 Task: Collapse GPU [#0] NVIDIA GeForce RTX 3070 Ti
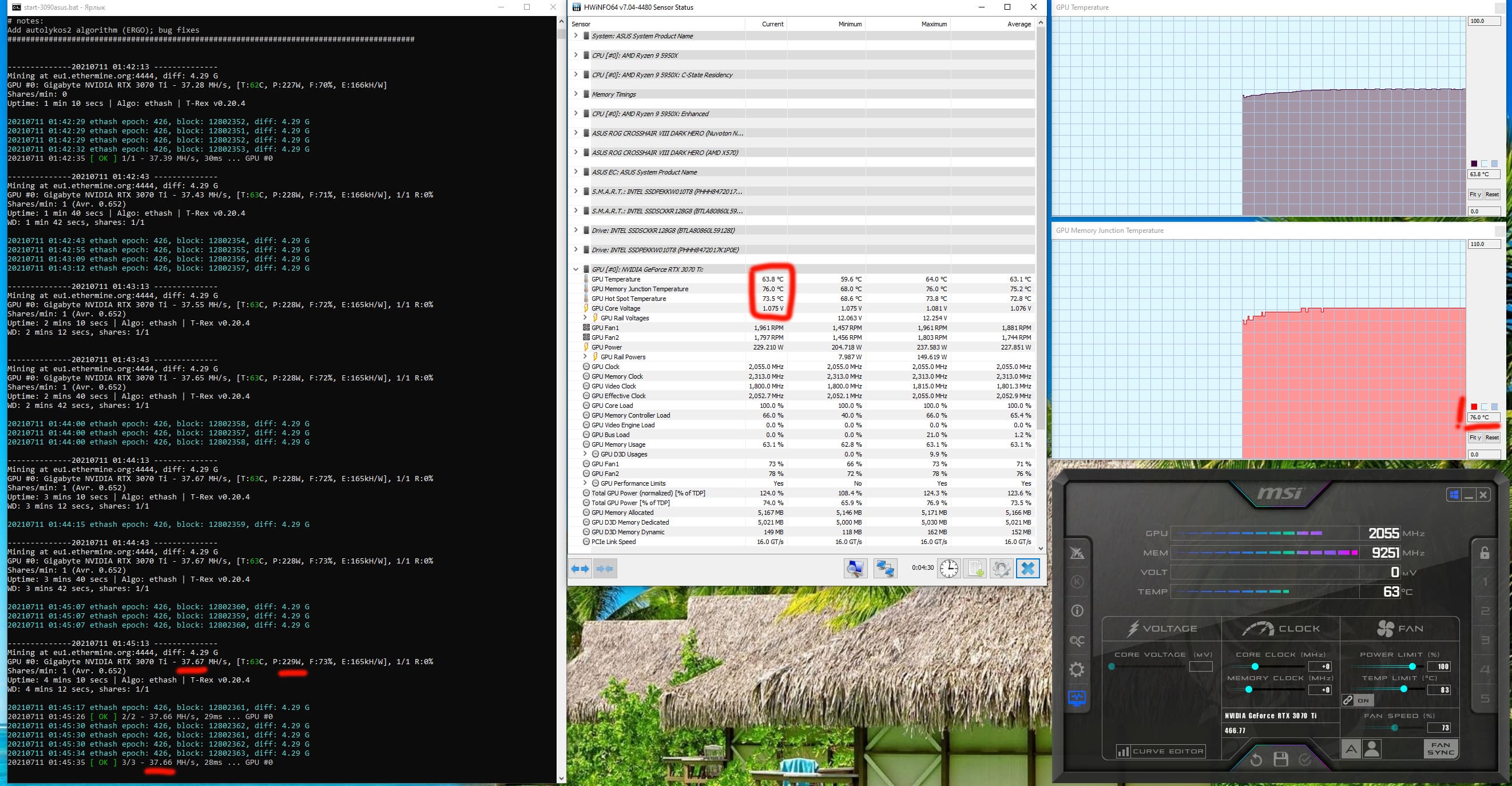575,269
